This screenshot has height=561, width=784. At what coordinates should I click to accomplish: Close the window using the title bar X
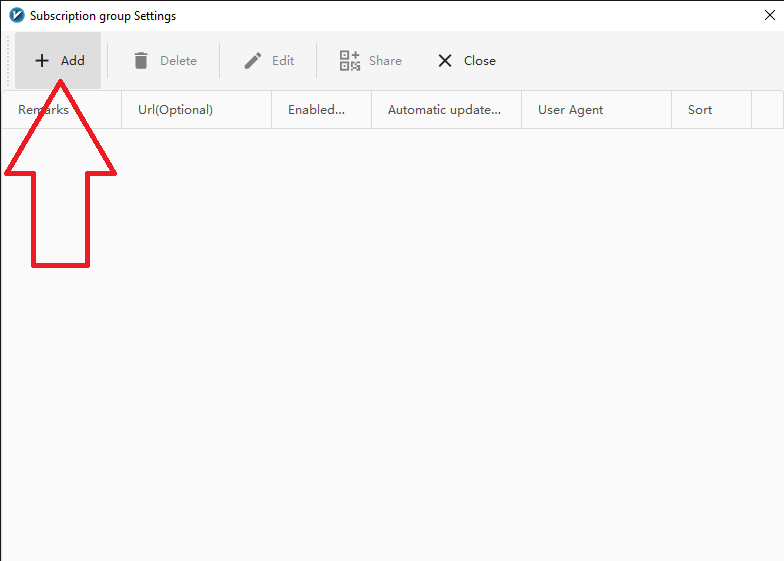click(x=769, y=15)
